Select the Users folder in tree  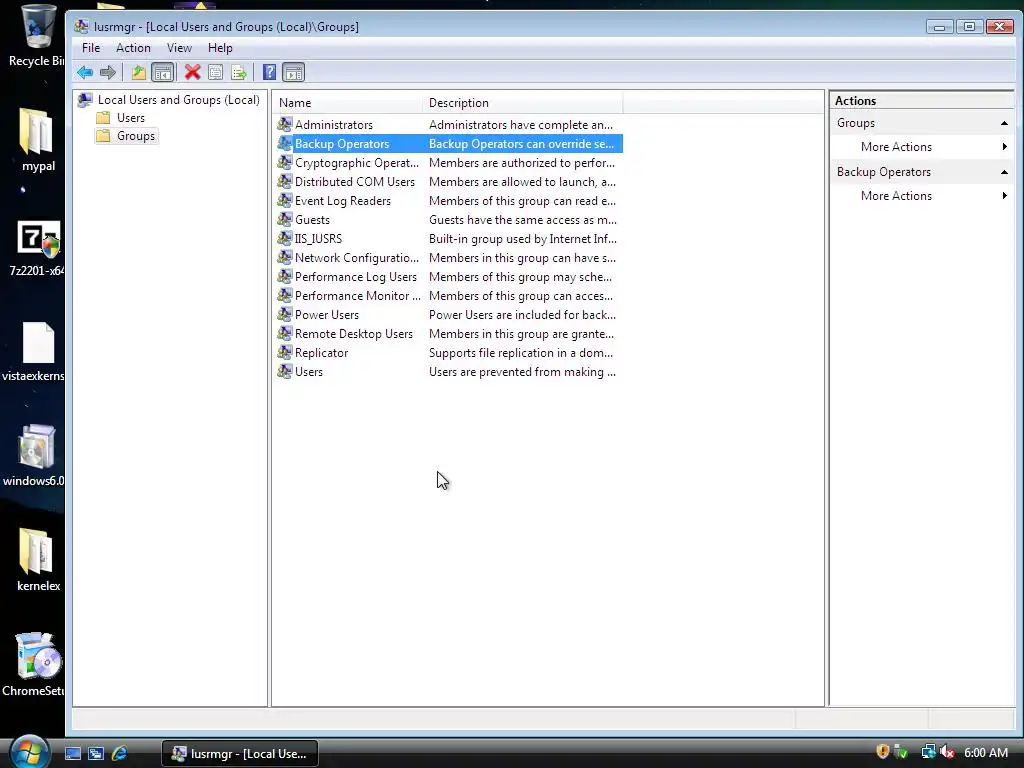(x=121, y=118)
